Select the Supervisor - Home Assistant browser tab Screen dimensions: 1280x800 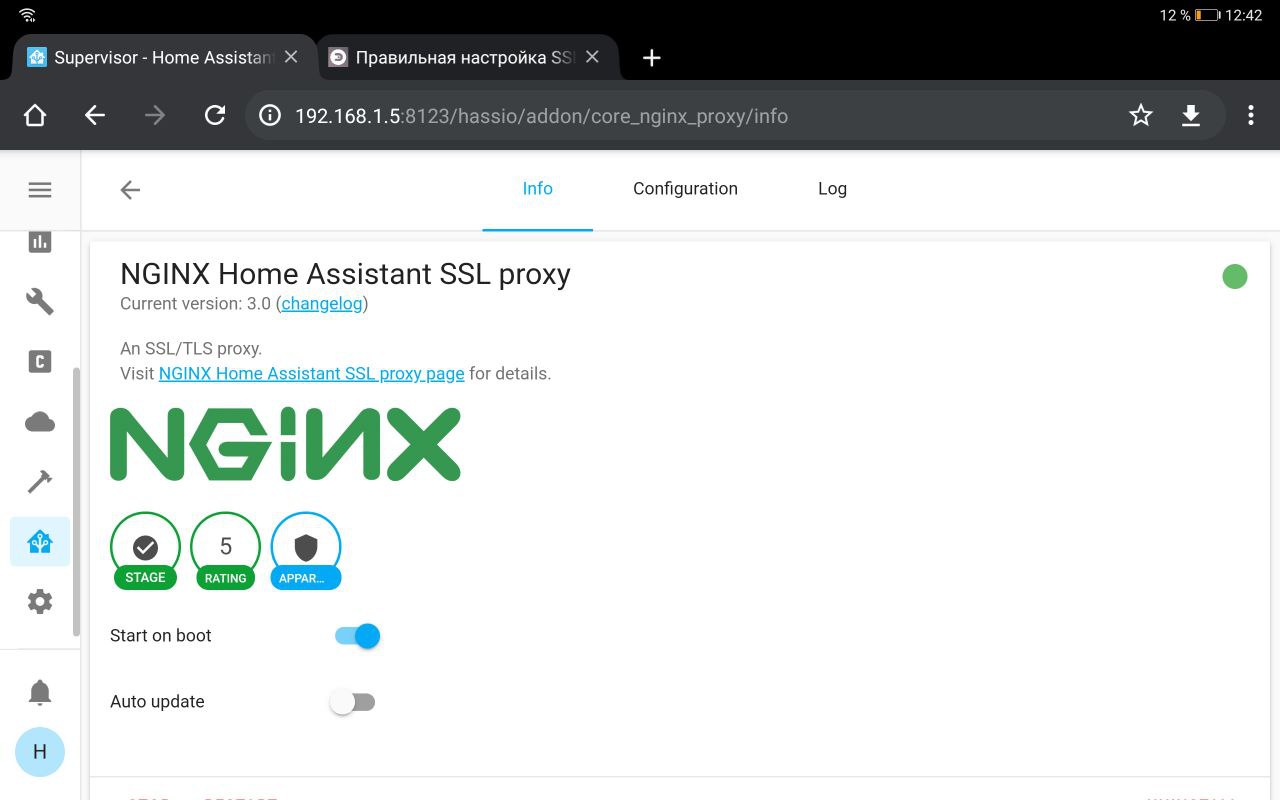(x=165, y=57)
